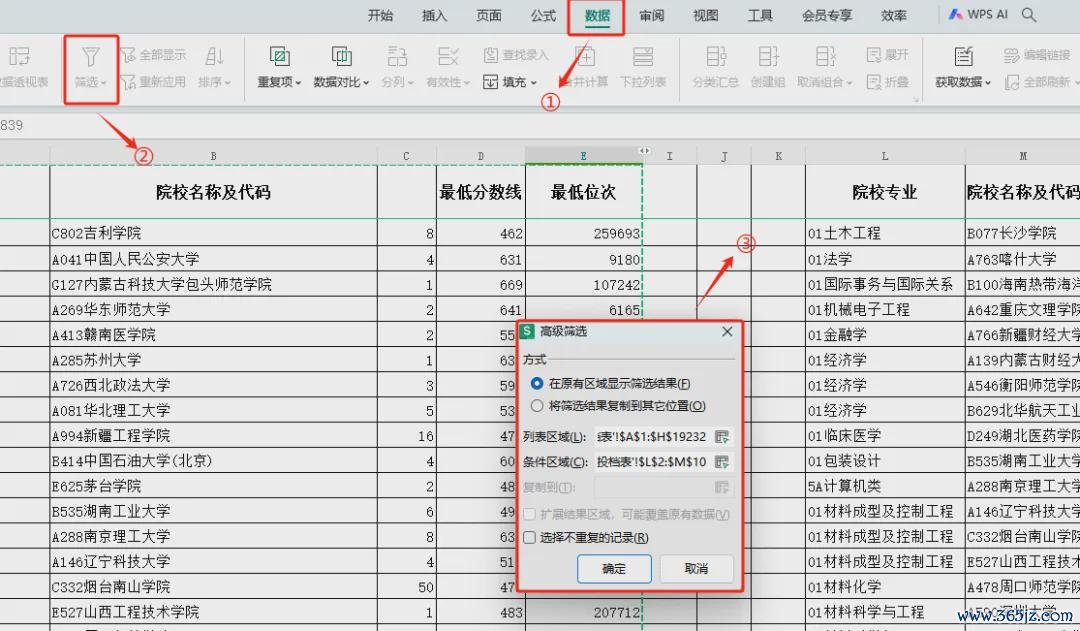
Task: Select 在原有区域显示筛选结果 radio option
Action: (537, 384)
